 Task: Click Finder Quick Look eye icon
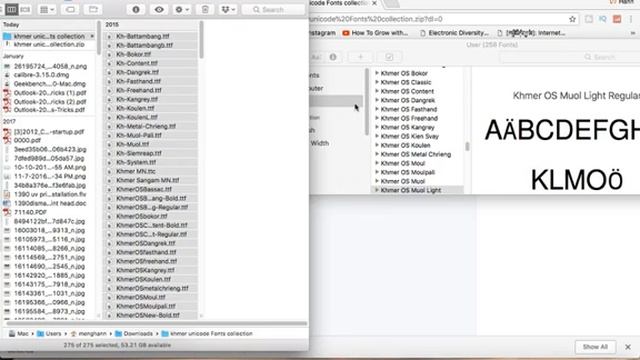(159, 9)
